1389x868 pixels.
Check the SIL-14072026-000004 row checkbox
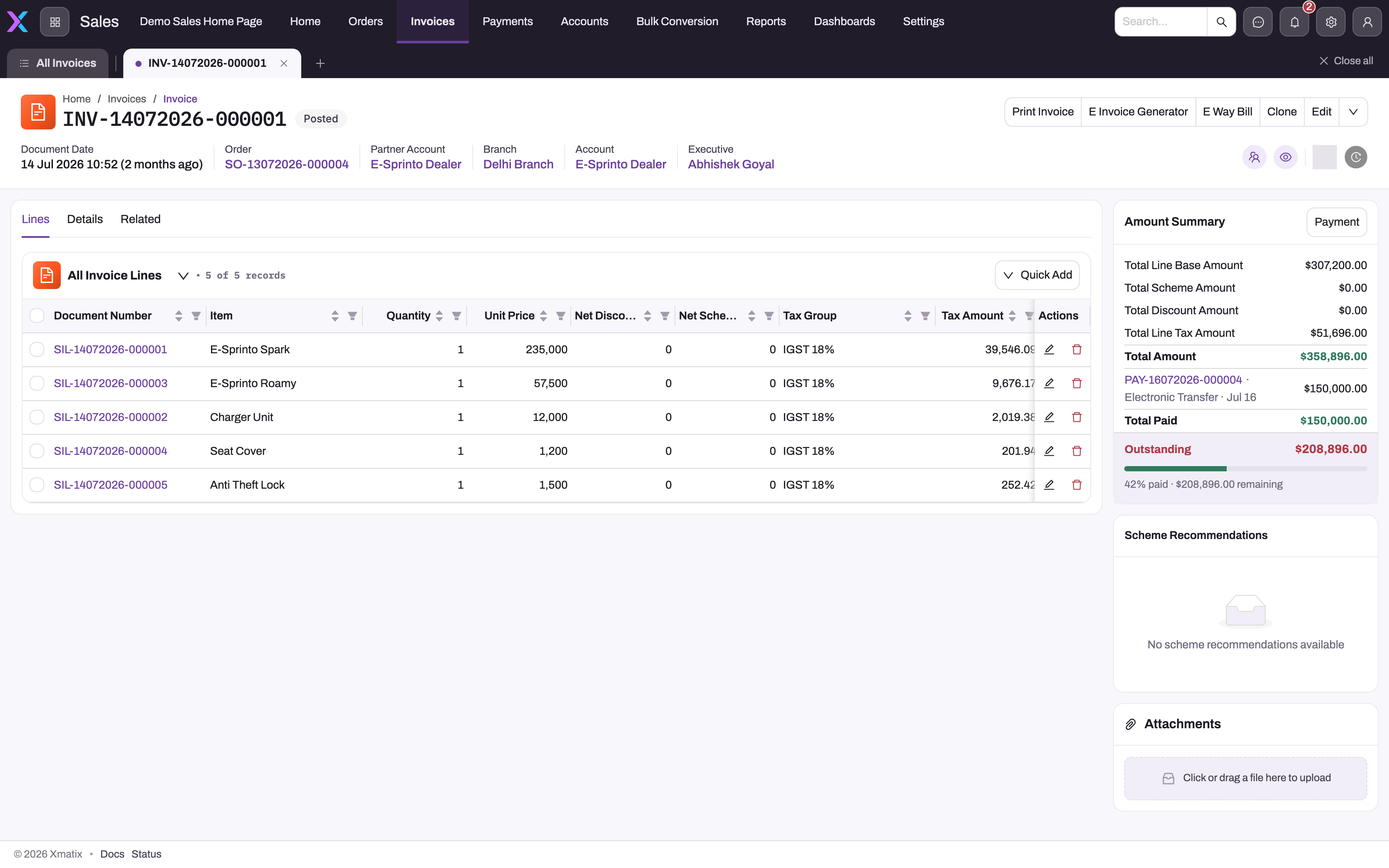tap(37, 450)
